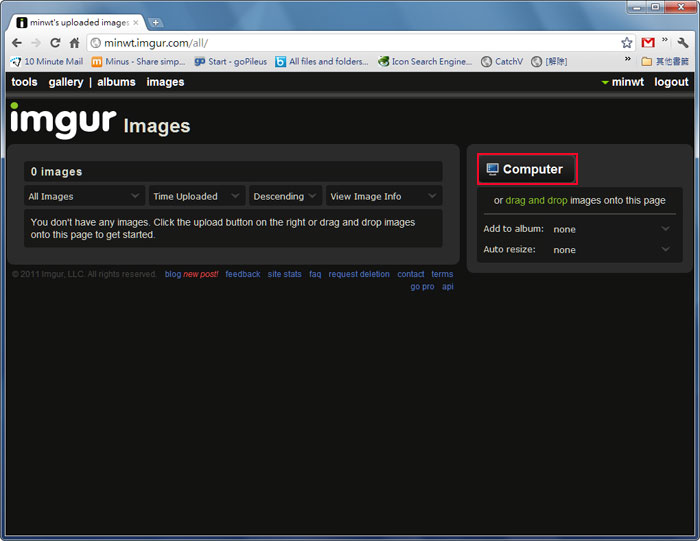Open the Start - goPileus bookmark

230,62
